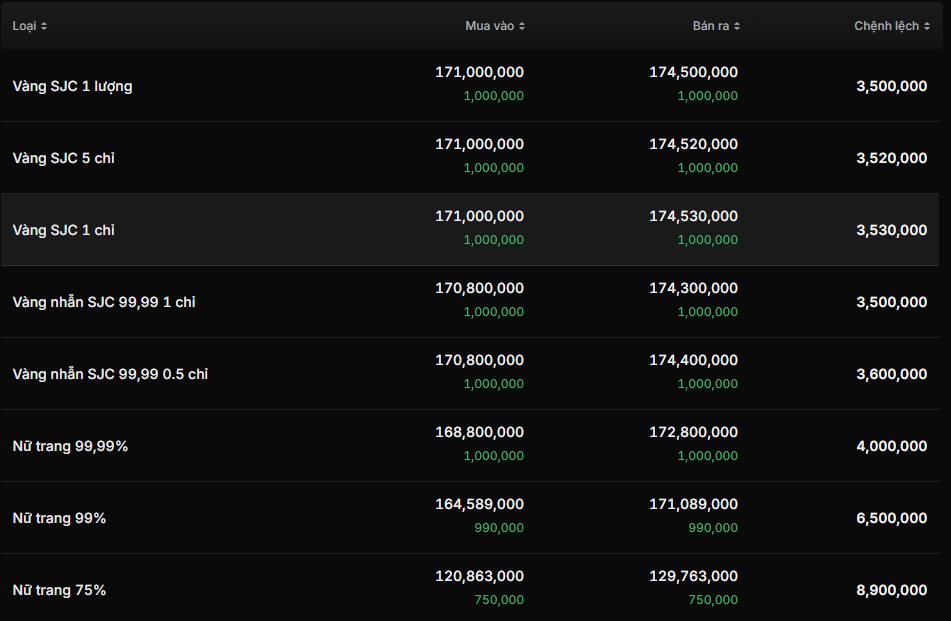951x621 pixels.
Task: Click the 174,520,000 sell price value
Action: point(693,144)
